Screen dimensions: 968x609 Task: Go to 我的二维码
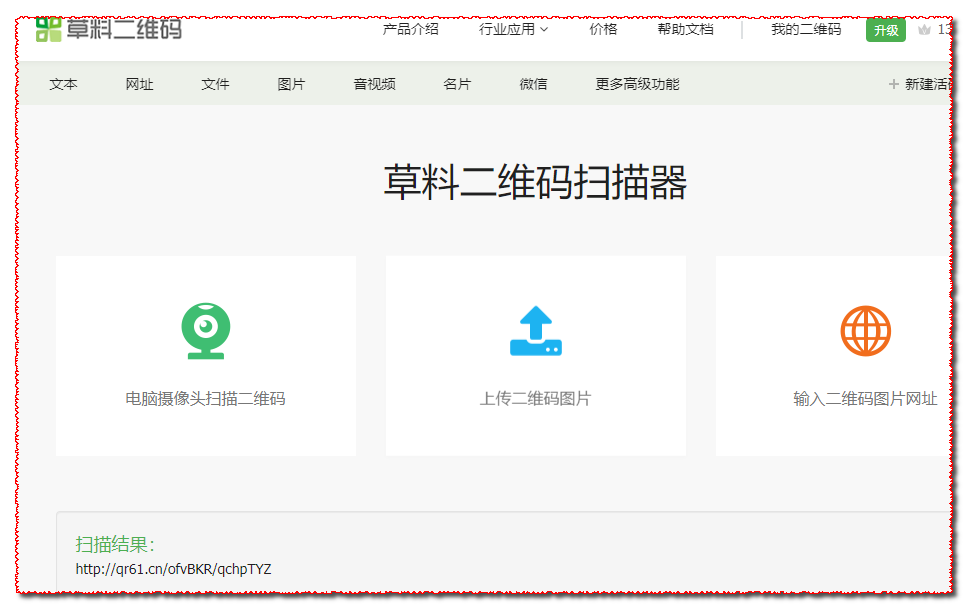[x=805, y=29]
